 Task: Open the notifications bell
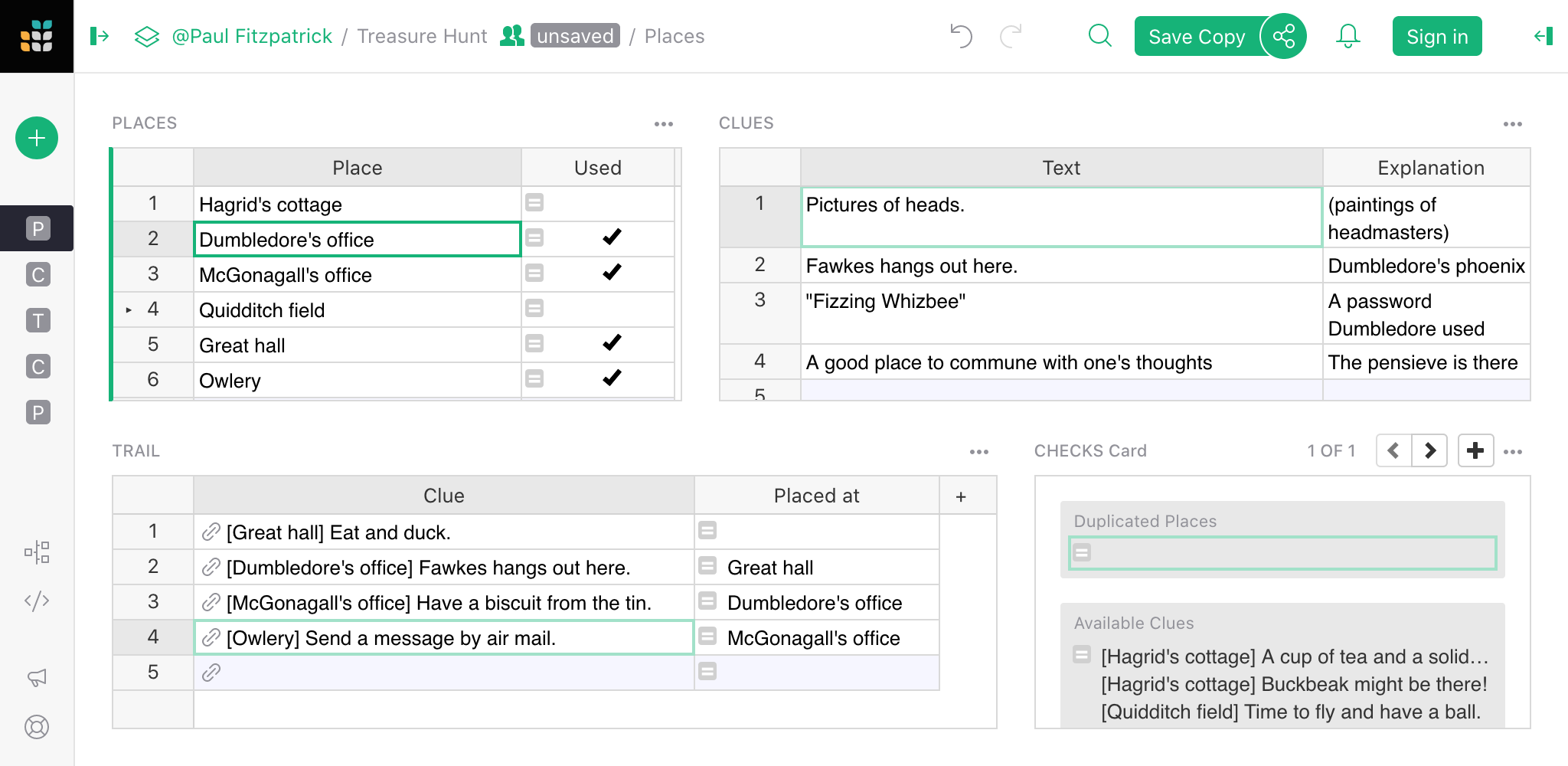click(1347, 36)
